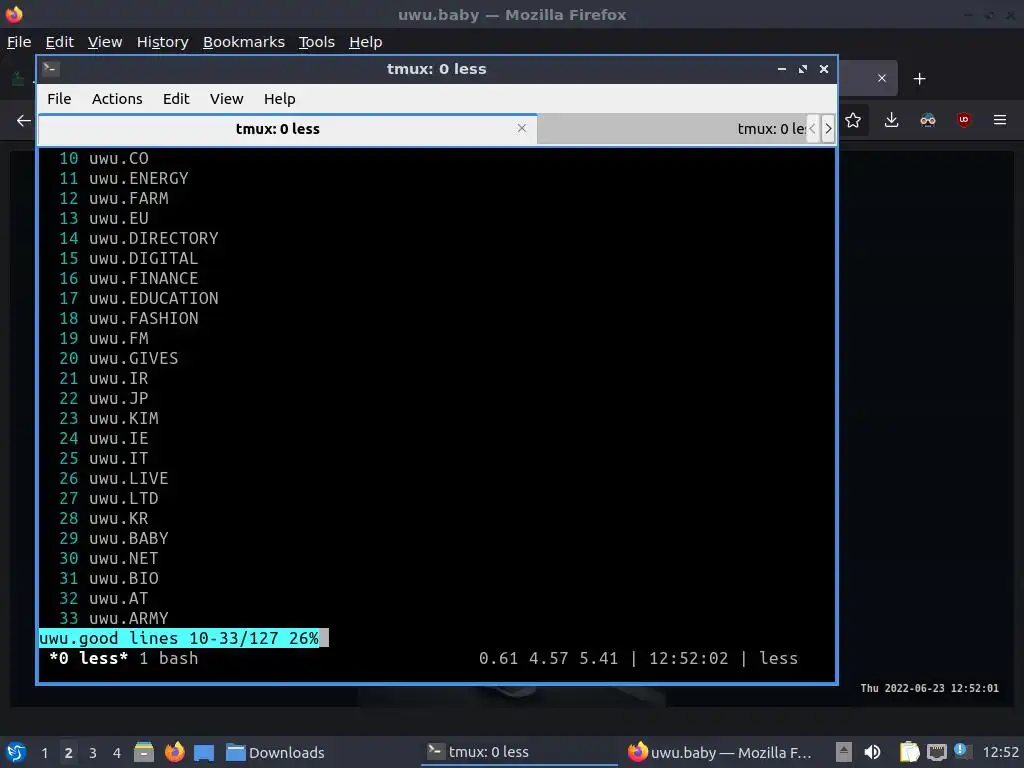The image size is (1024, 768).
Task: Open the Downloads folder taskbar entry
Action: [275, 752]
